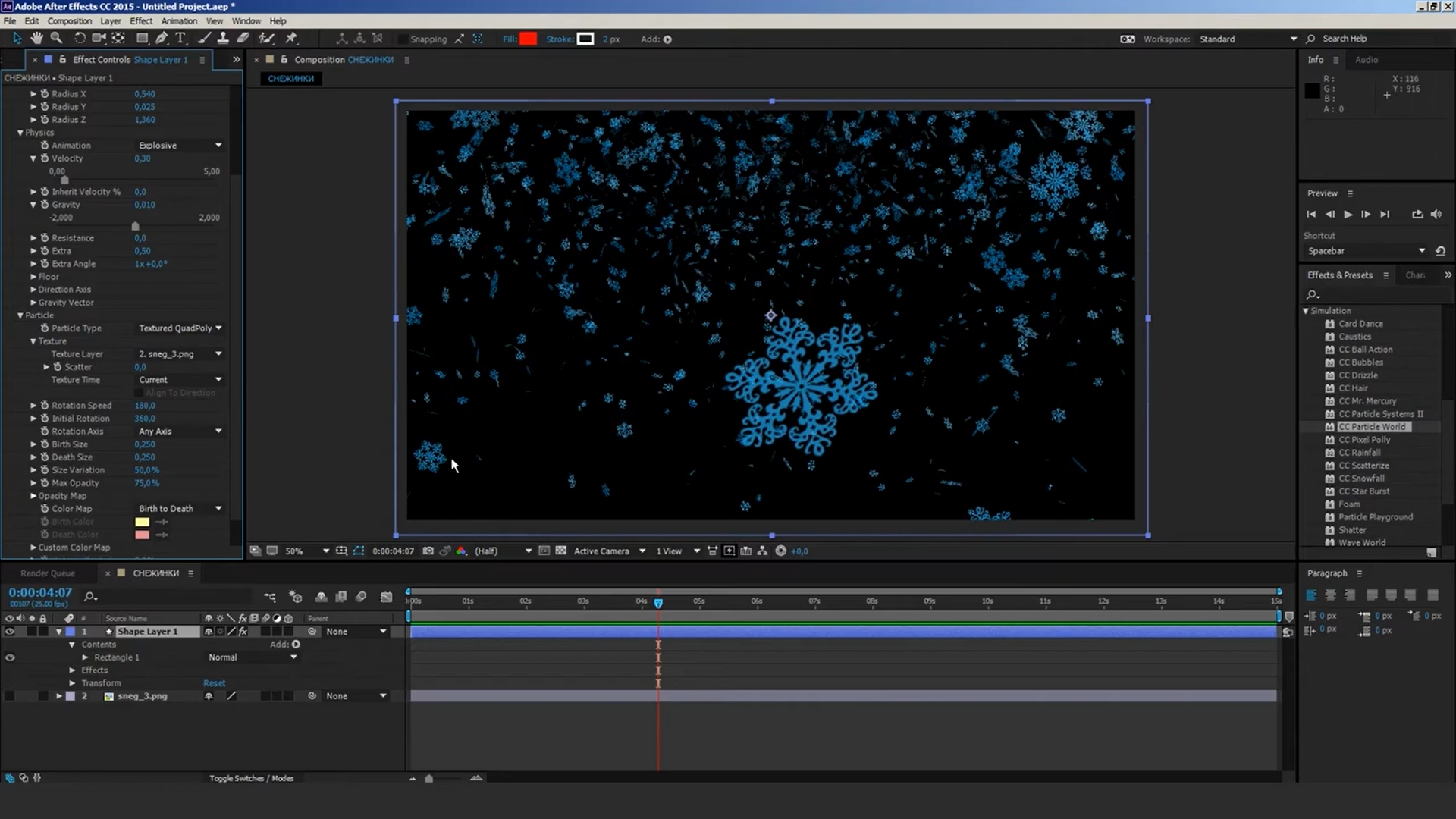Expand the sneg_3.png layer in the timeline
The image size is (1456, 819).
[59, 696]
